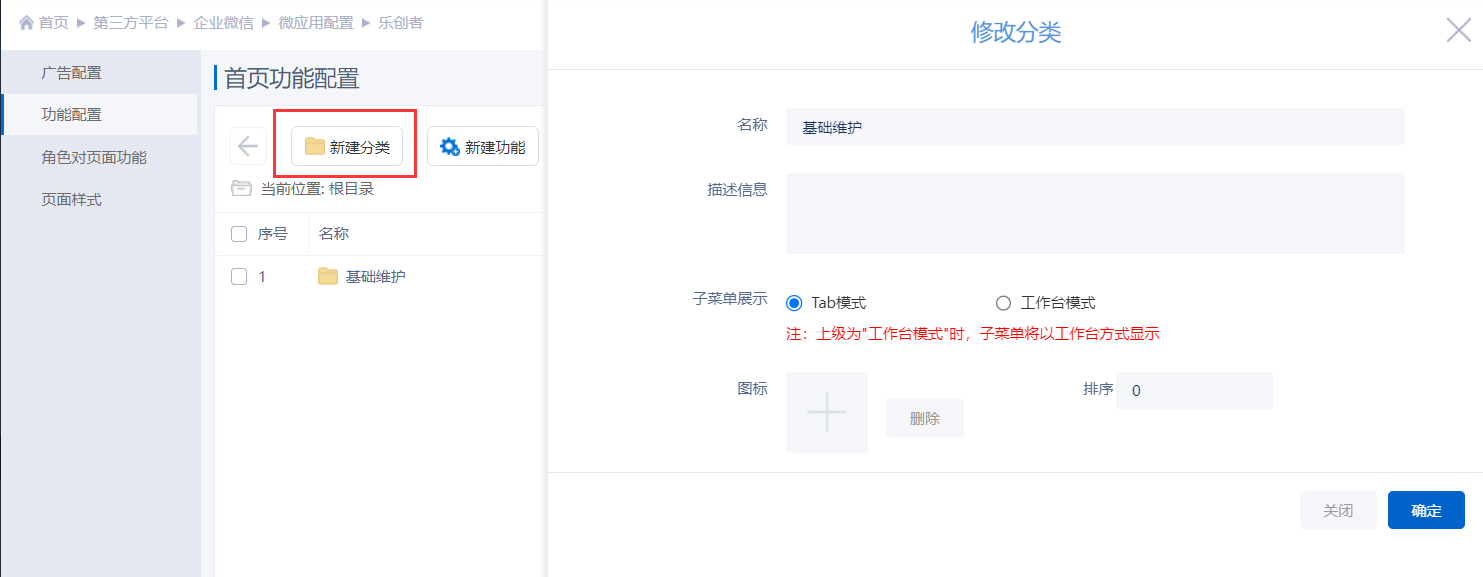
Task: Click the plus icon to upload image
Action: click(x=826, y=412)
